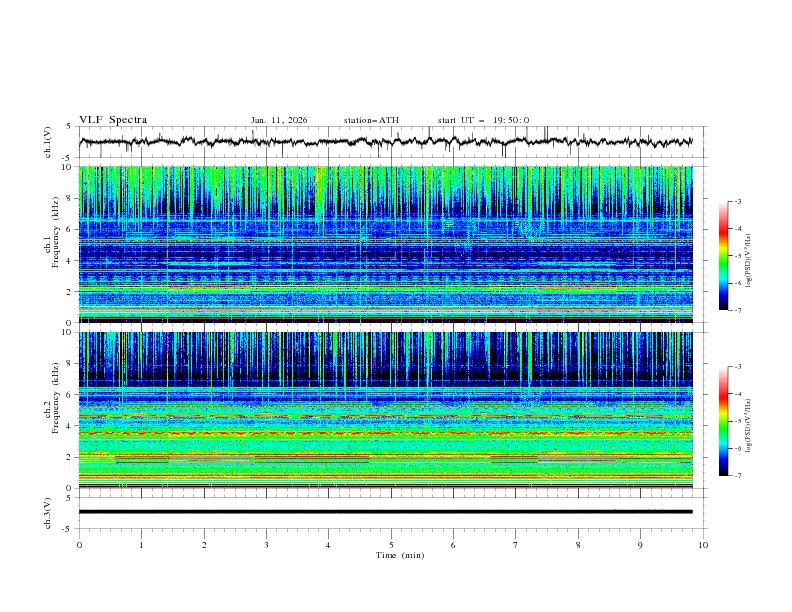792x612 pixels.
Task: Click the VLF Spectra title text
Action: [113, 120]
